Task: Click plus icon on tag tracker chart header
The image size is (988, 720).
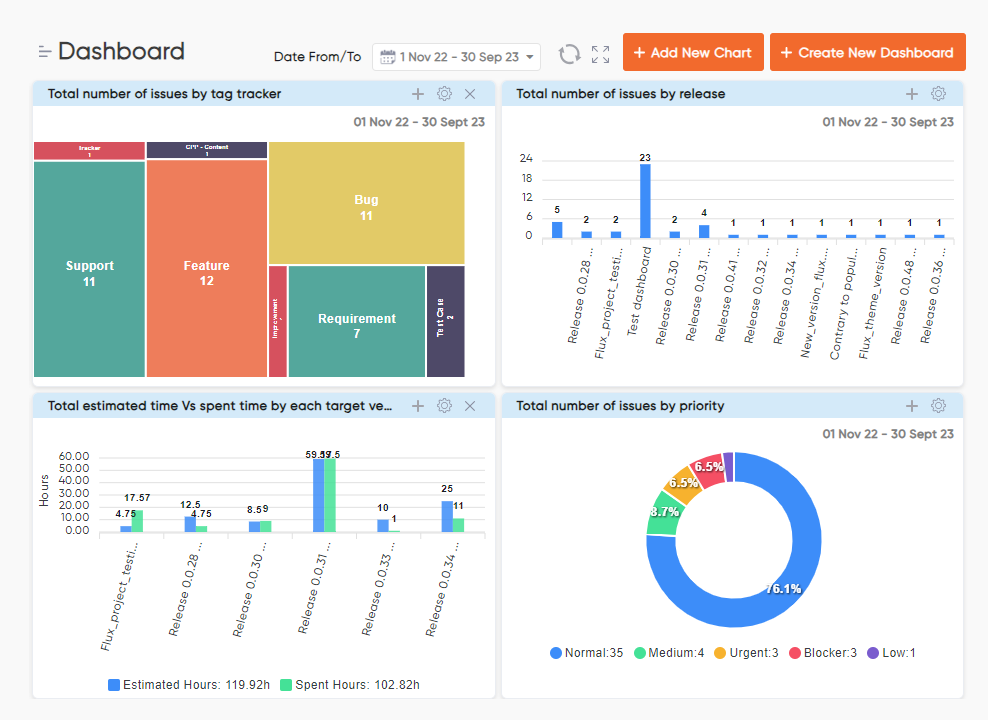Action: point(418,94)
